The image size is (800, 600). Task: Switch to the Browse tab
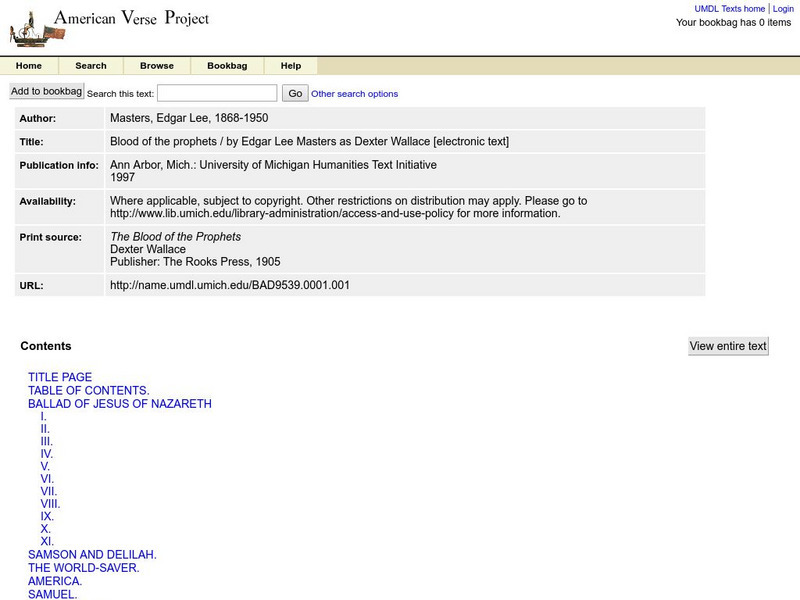click(156, 65)
